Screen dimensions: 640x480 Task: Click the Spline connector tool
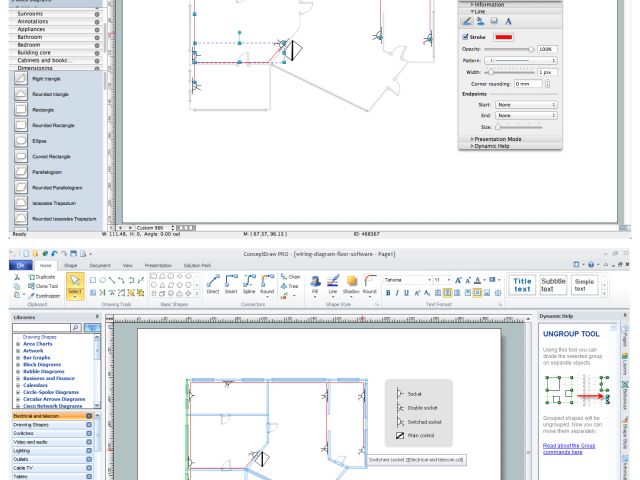click(x=249, y=285)
